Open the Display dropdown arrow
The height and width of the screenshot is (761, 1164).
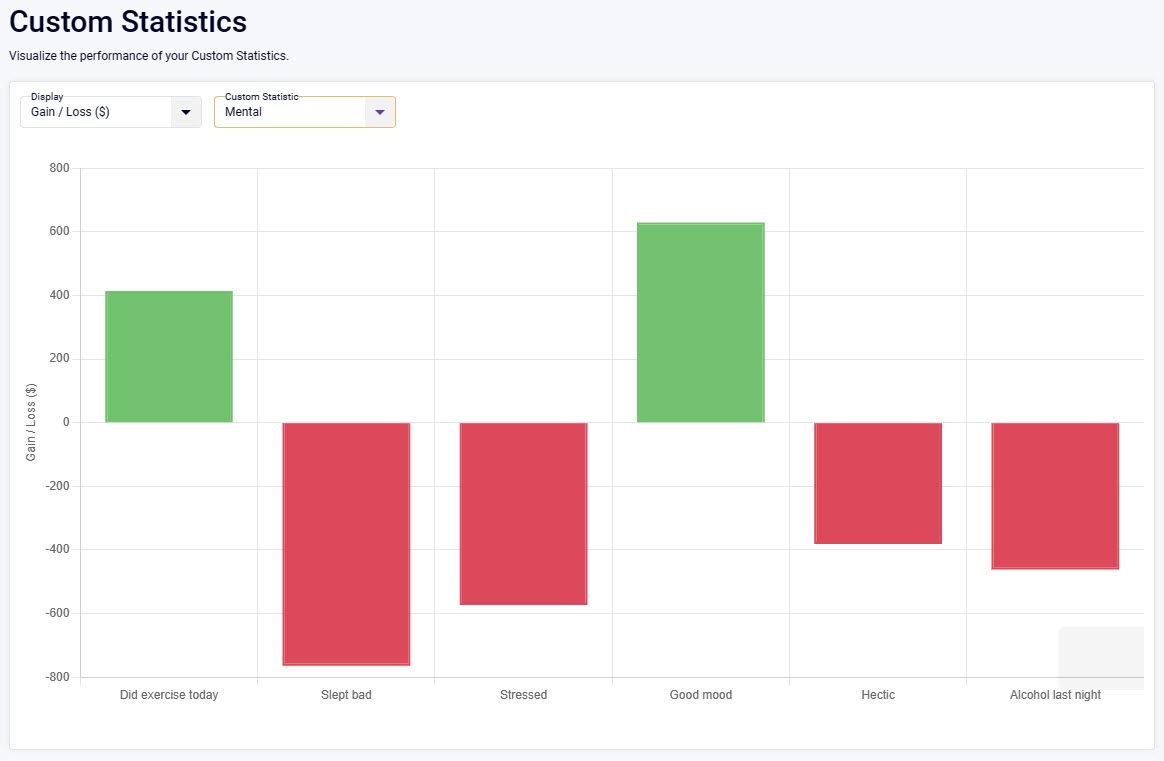(186, 112)
